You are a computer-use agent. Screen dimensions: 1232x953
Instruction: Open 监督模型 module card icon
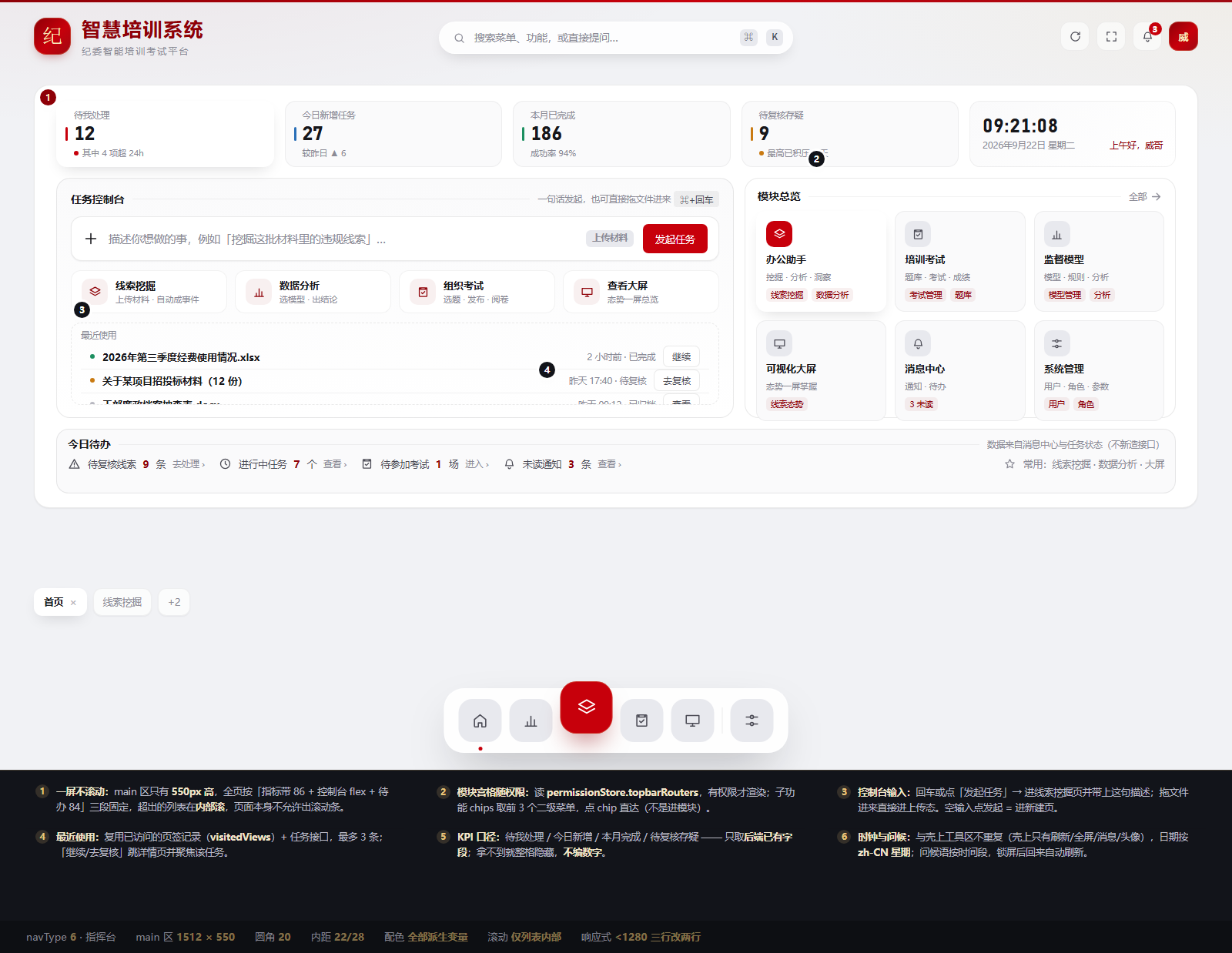point(1056,234)
